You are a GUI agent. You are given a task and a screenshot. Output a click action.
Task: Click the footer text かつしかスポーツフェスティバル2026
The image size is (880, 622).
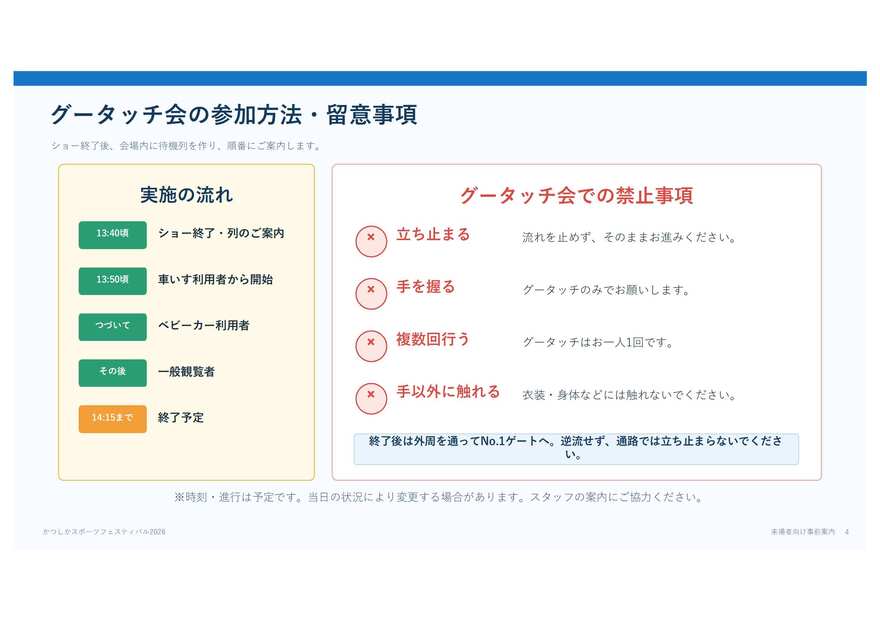[104, 532]
